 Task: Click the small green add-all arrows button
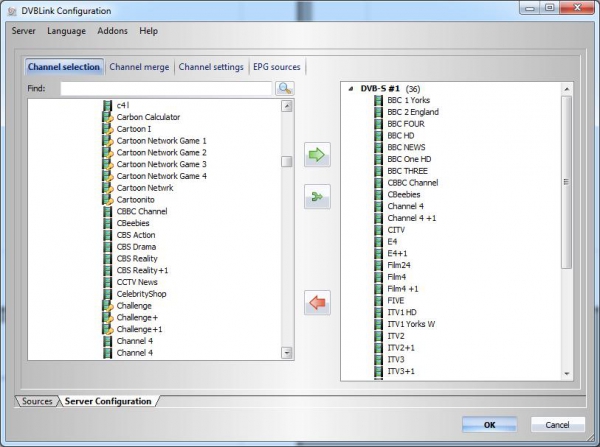click(x=317, y=197)
